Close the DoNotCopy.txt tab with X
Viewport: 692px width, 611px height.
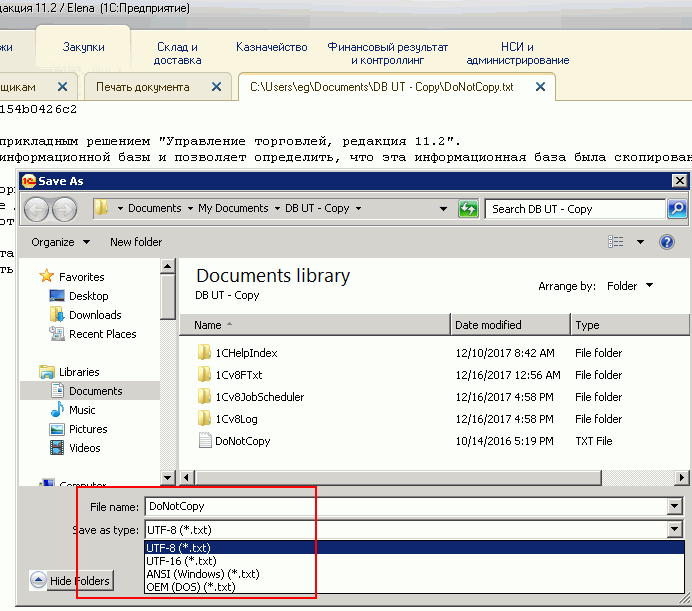coord(540,87)
